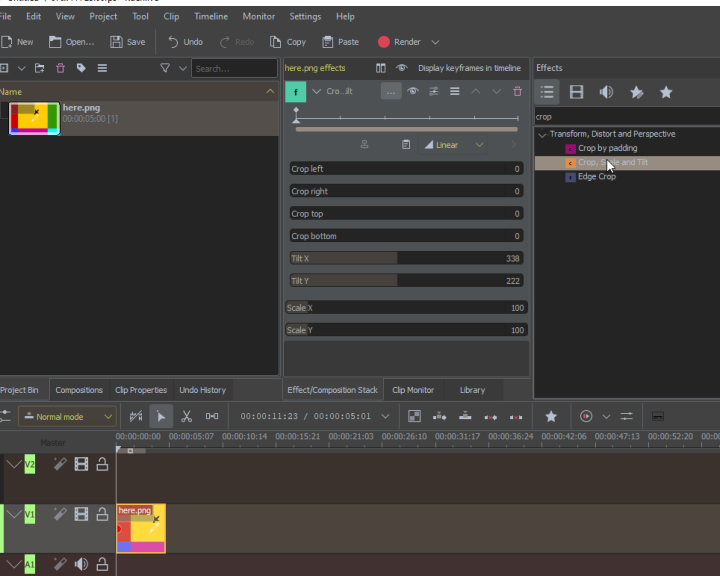Open the Render button dropdown arrow
720x576 pixels.
pos(435,42)
